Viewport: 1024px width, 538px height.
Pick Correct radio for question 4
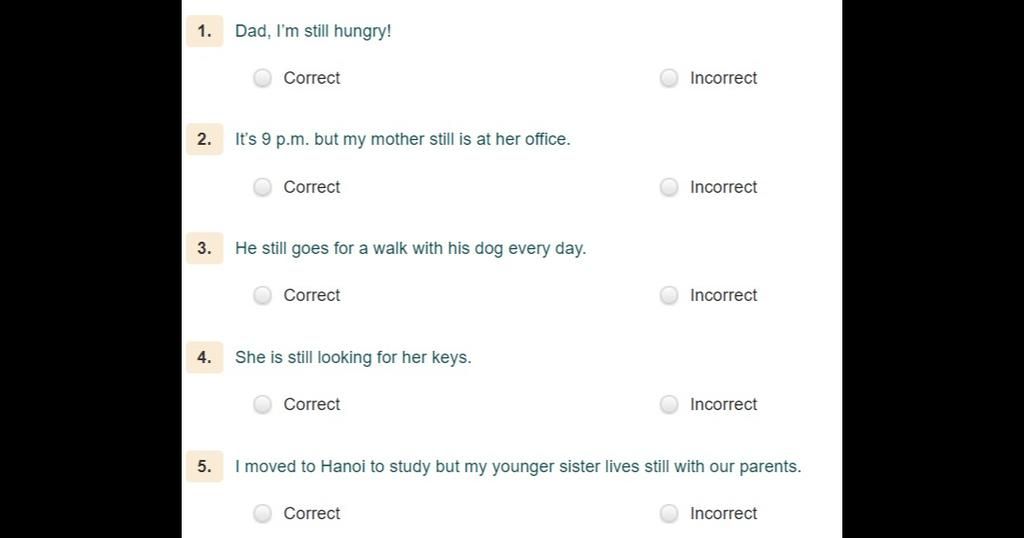263,405
